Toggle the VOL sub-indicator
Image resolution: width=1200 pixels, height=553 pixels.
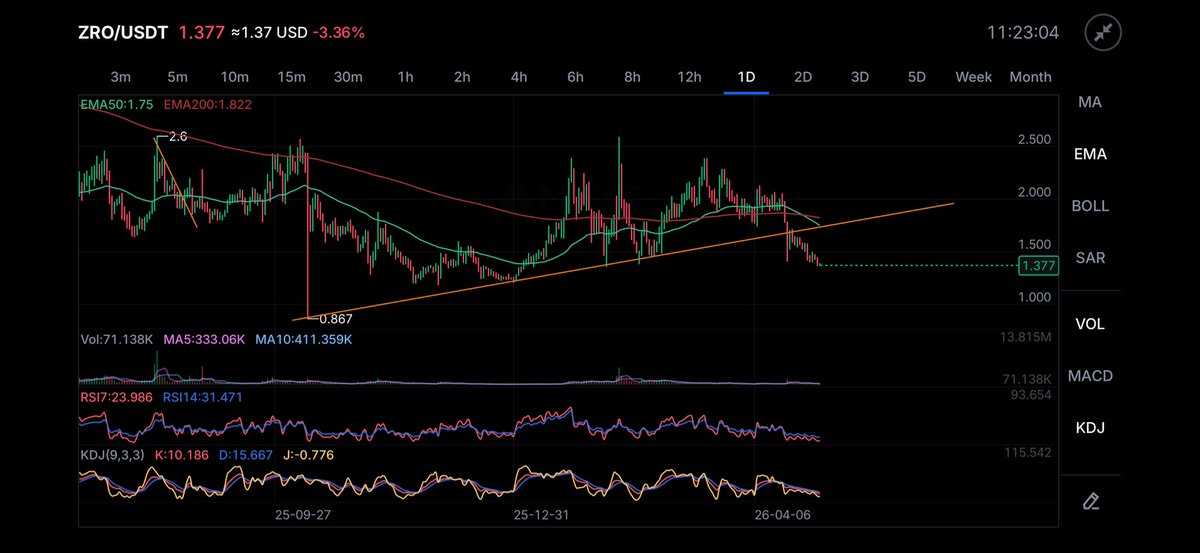pyautogui.click(x=1090, y=324)
